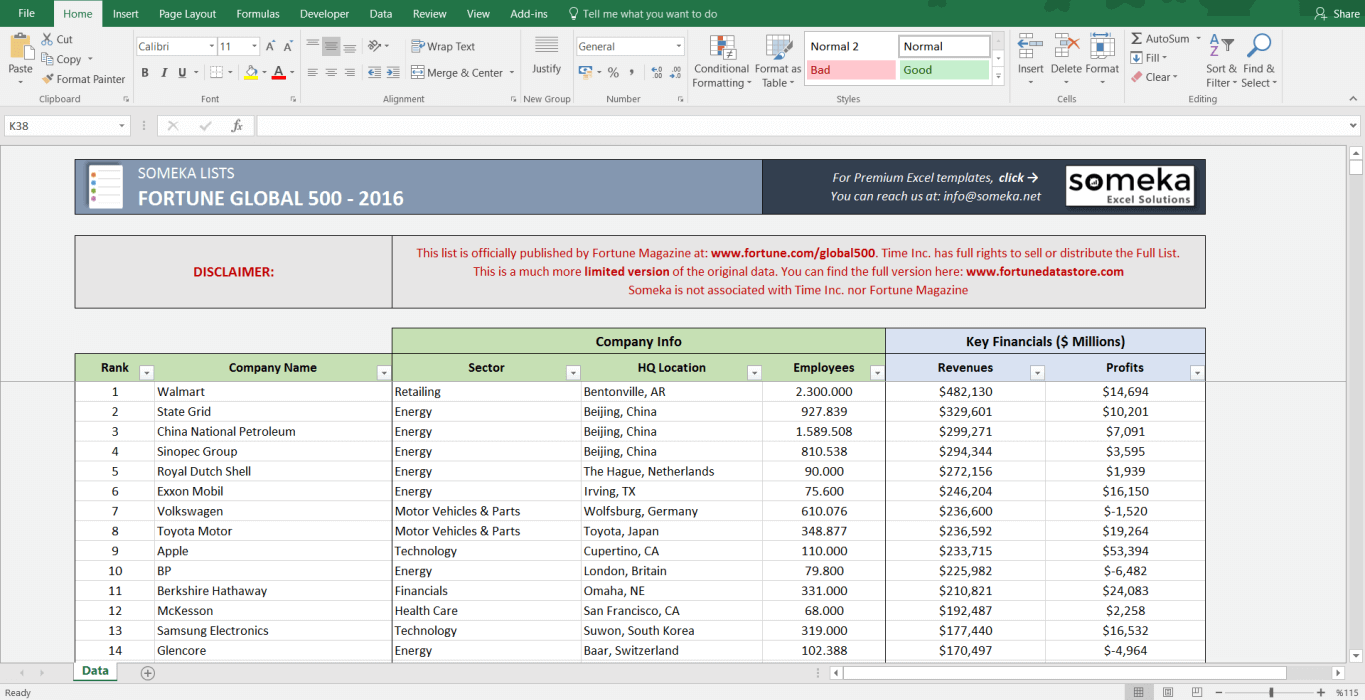
Task: Toggle Center horizontal alignment
Action: [x=331, y=73]
